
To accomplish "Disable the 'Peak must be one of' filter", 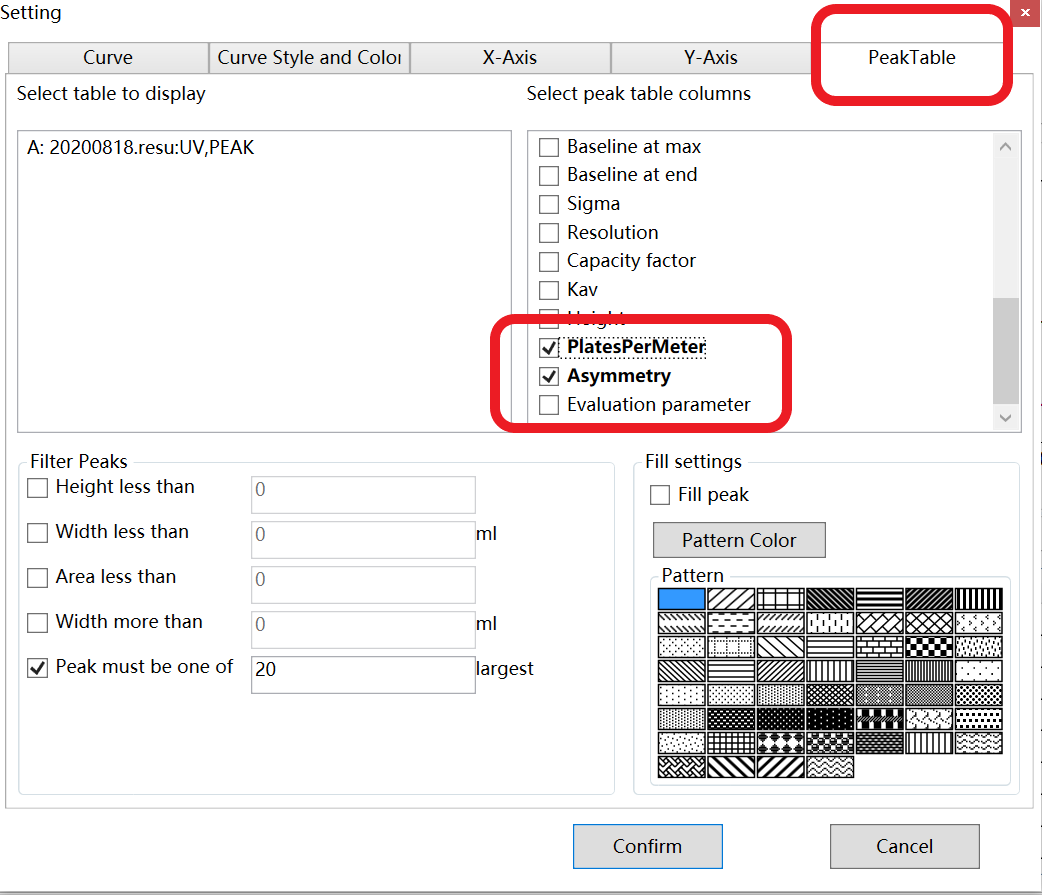I will coord(38,668).
